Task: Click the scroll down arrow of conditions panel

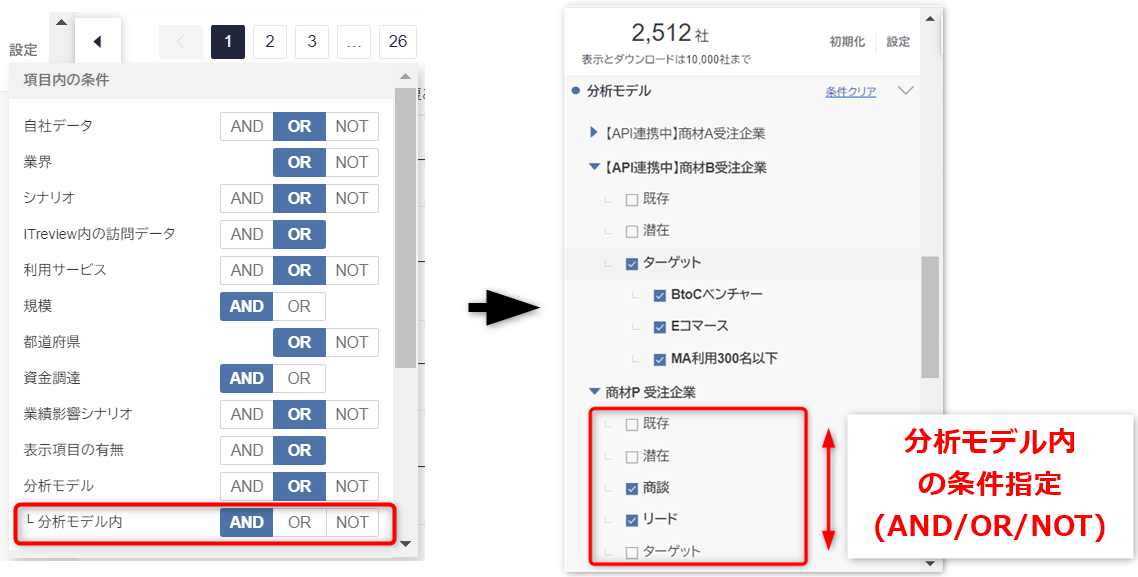Action: pyautogui.click(x=405, y=543)
